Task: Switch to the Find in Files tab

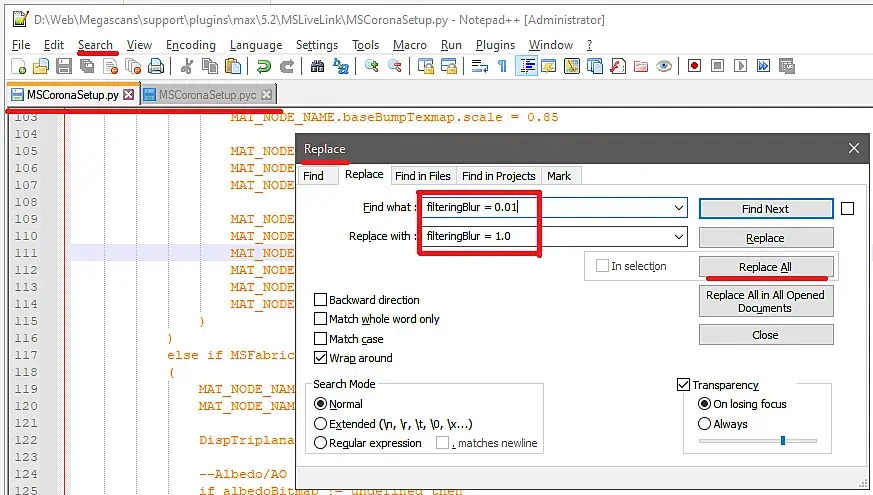Action: (423, 176)
